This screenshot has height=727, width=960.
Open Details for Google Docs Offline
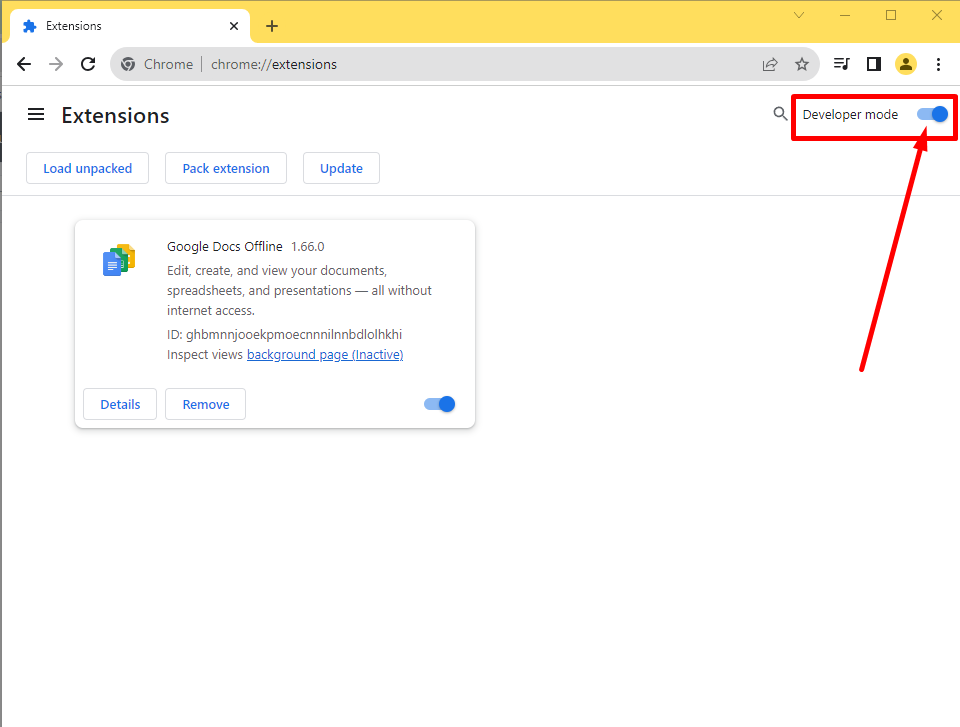click(x=119, y=404)
